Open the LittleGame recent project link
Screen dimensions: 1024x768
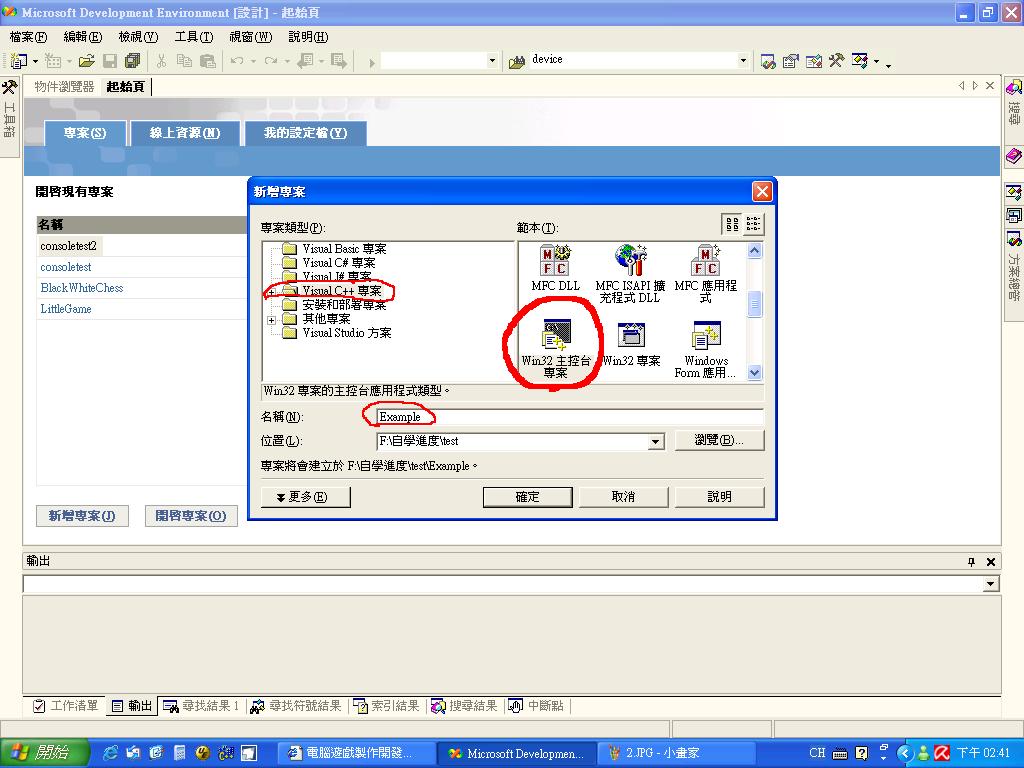[66, 309]
